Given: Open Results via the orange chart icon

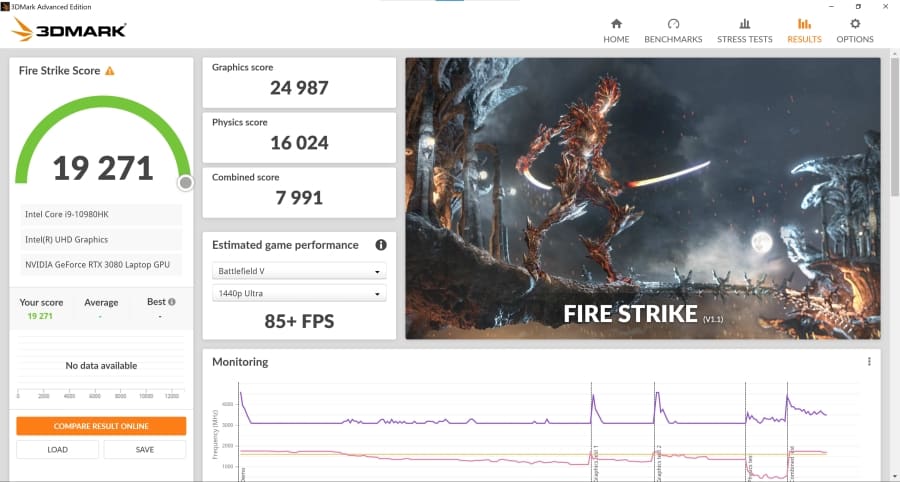Looking at the screenshot, I should click(x=804, y=24).
